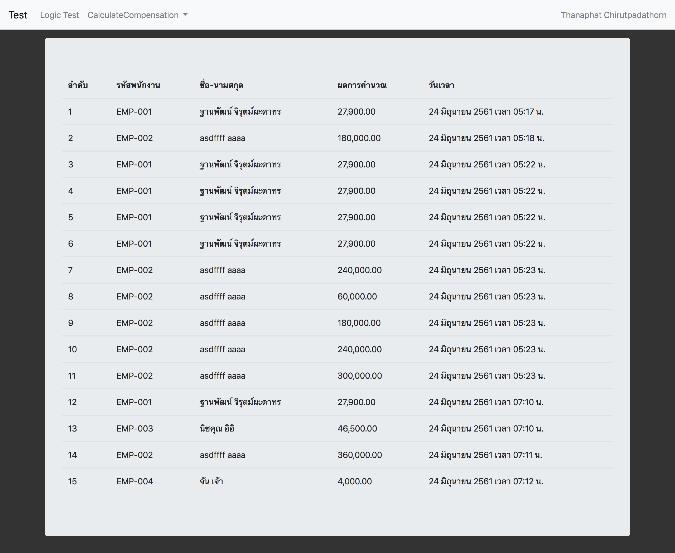Select employee name in row 3

coord(240,164)
